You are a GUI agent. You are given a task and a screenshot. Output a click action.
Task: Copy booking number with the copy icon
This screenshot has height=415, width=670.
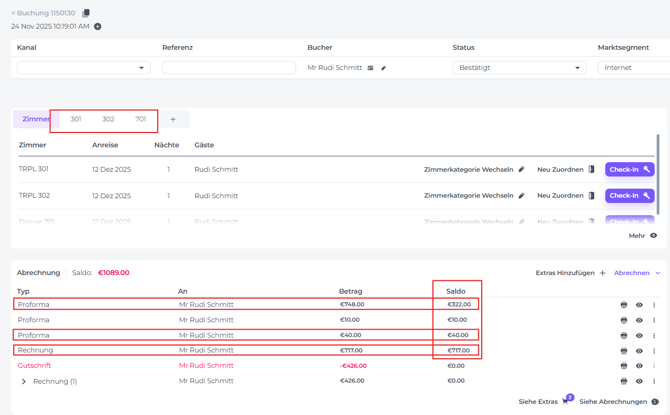click(x=86, y=13)
